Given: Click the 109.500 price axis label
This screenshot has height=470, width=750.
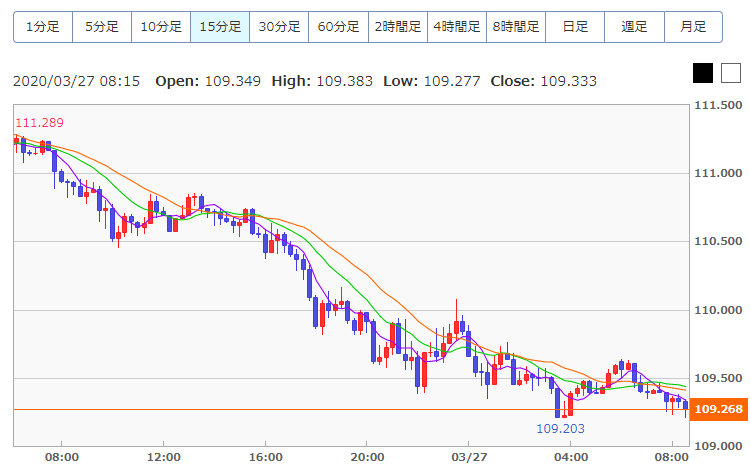Looking at the screenshot, I should [x=718, y=378].
